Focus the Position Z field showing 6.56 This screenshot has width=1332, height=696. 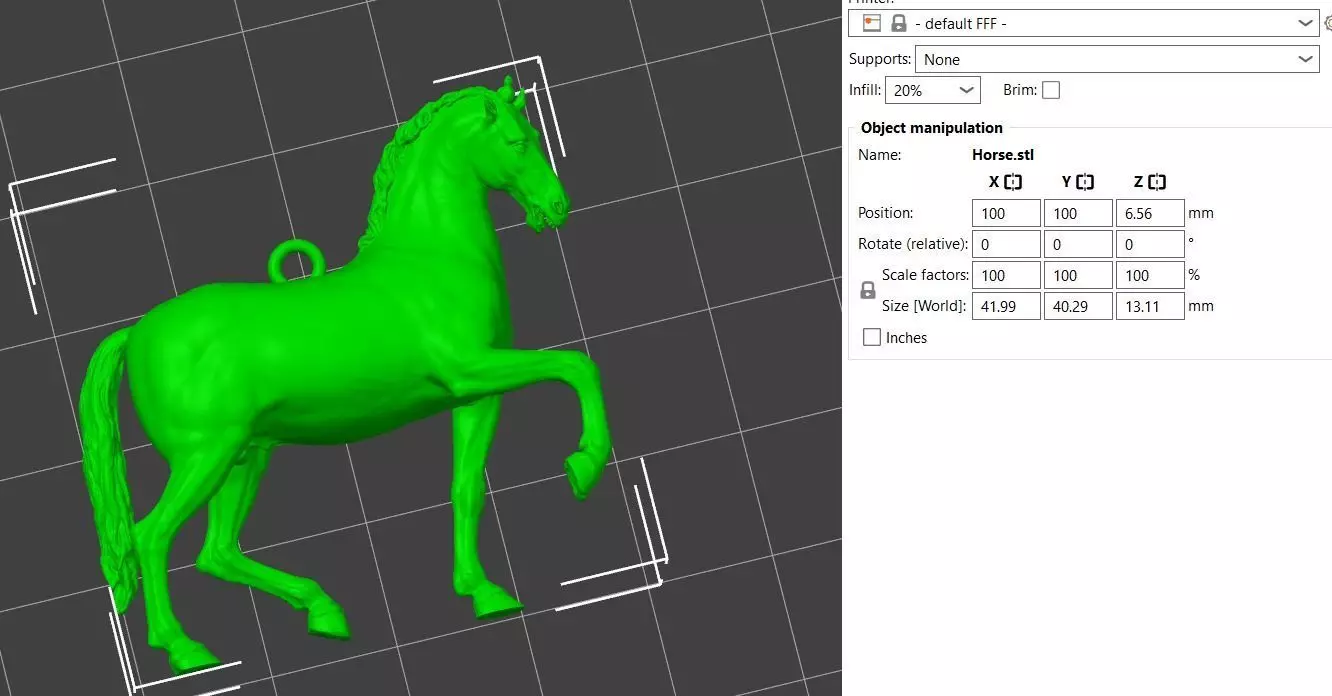[x=1150, y=213]
